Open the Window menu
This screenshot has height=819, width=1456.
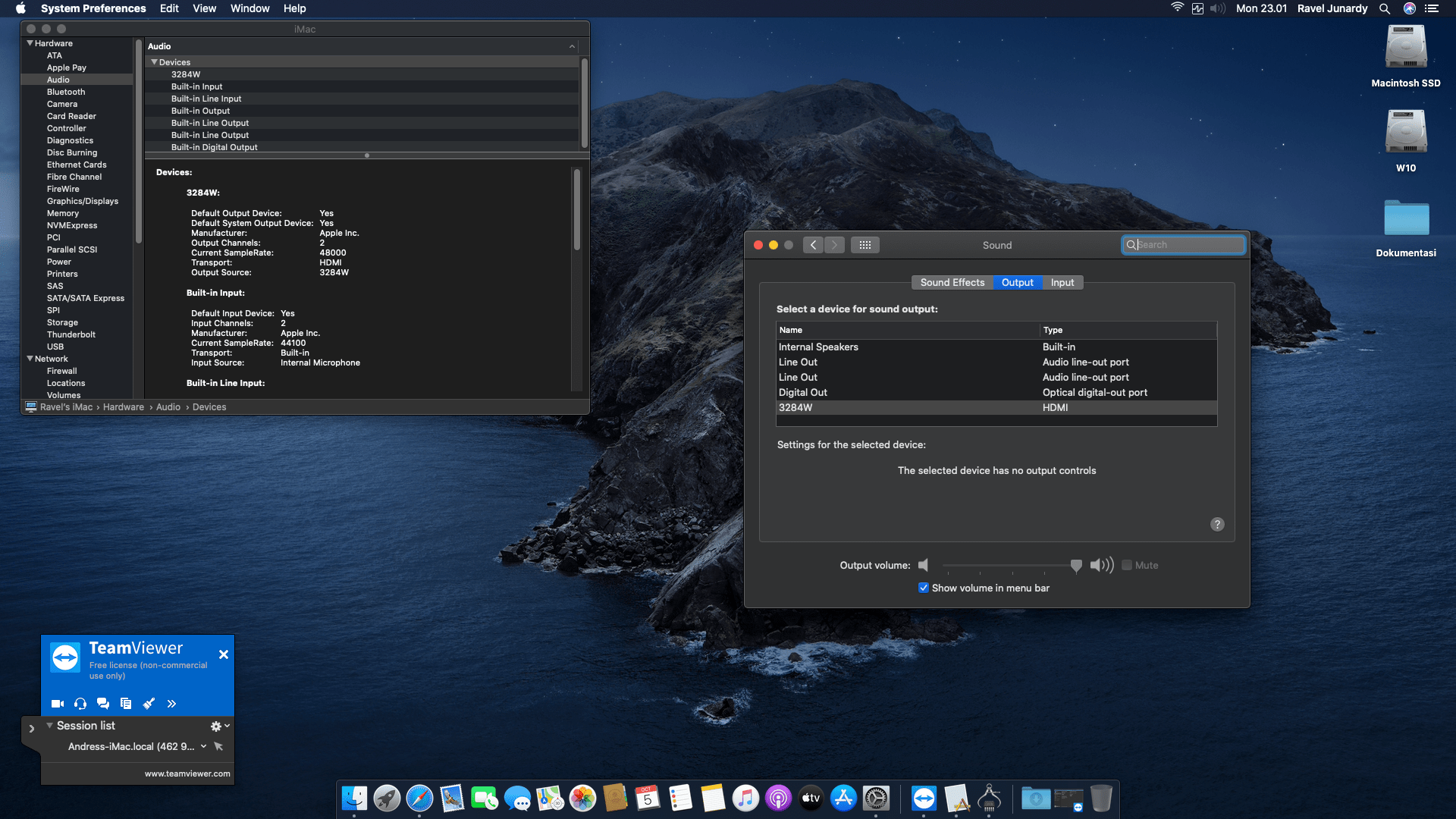tap(250, 8)
